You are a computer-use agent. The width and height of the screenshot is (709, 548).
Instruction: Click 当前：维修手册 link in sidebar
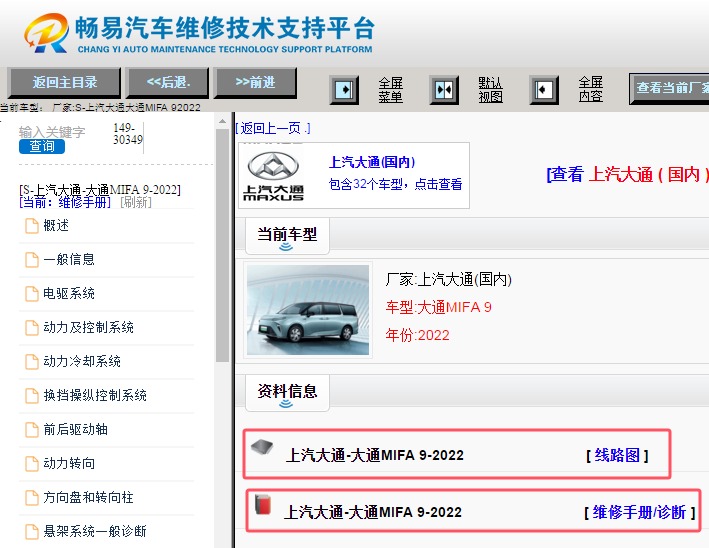pyautogui.click(x=65, y=202)
